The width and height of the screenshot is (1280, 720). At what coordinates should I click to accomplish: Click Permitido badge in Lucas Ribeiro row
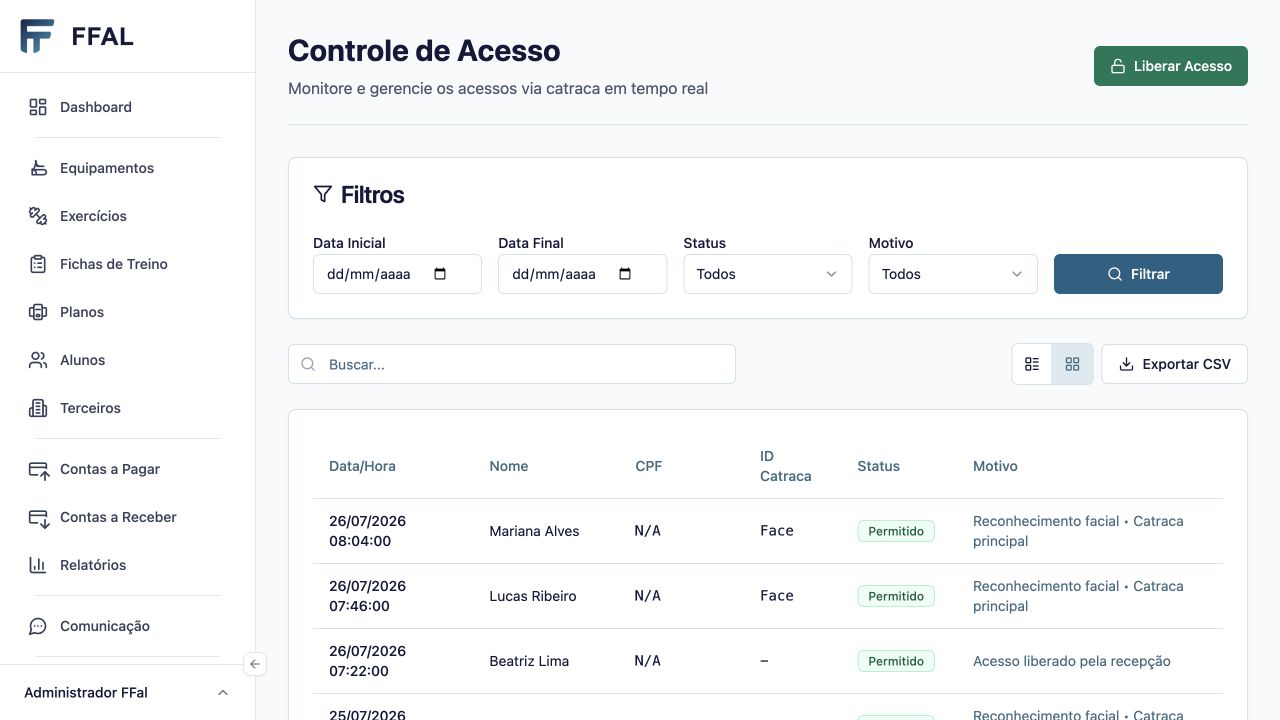click(x=896, y=596)
